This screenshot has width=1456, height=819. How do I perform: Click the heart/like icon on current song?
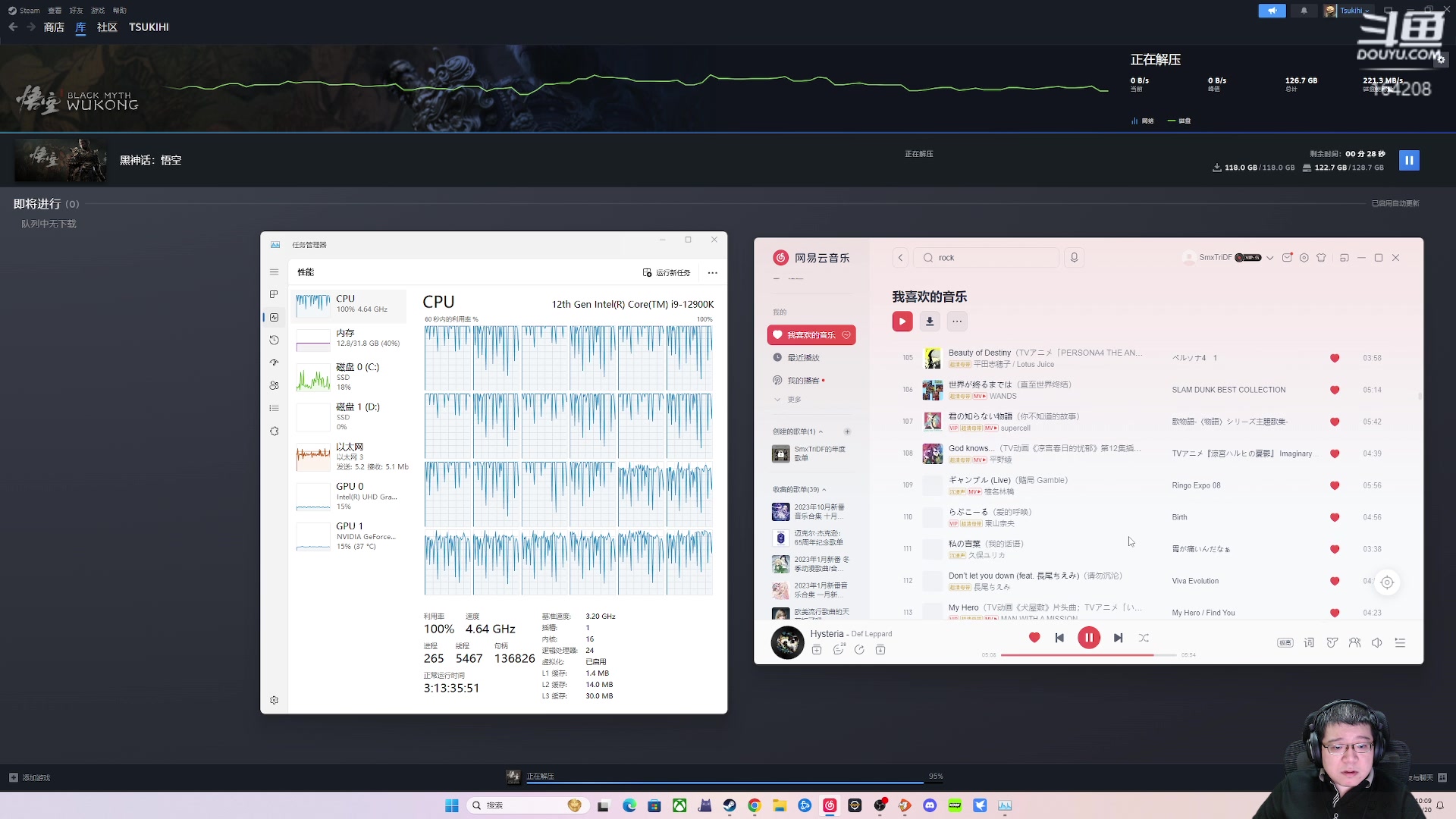(x=1034, y=637)
